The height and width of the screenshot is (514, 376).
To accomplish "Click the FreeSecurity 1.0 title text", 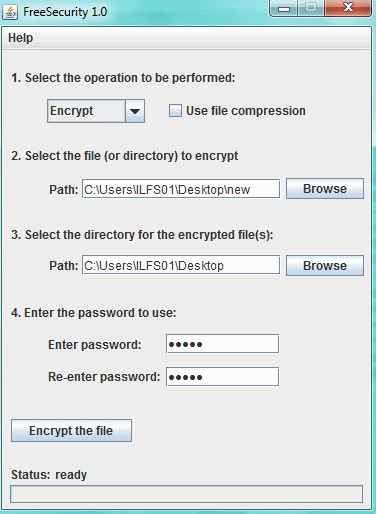I will (65, 12).
